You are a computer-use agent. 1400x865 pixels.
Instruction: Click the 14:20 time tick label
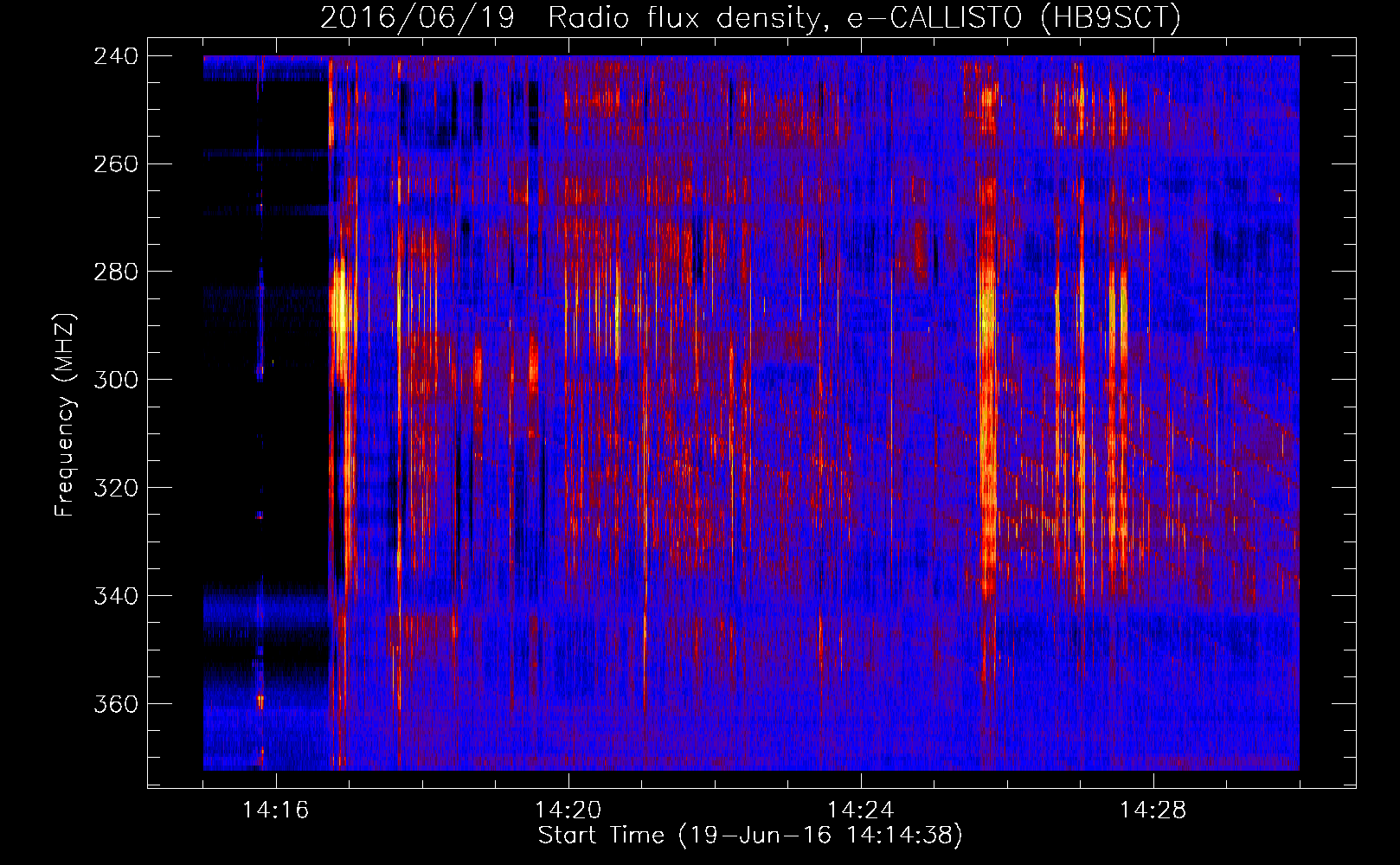click(x=568, y=811)
